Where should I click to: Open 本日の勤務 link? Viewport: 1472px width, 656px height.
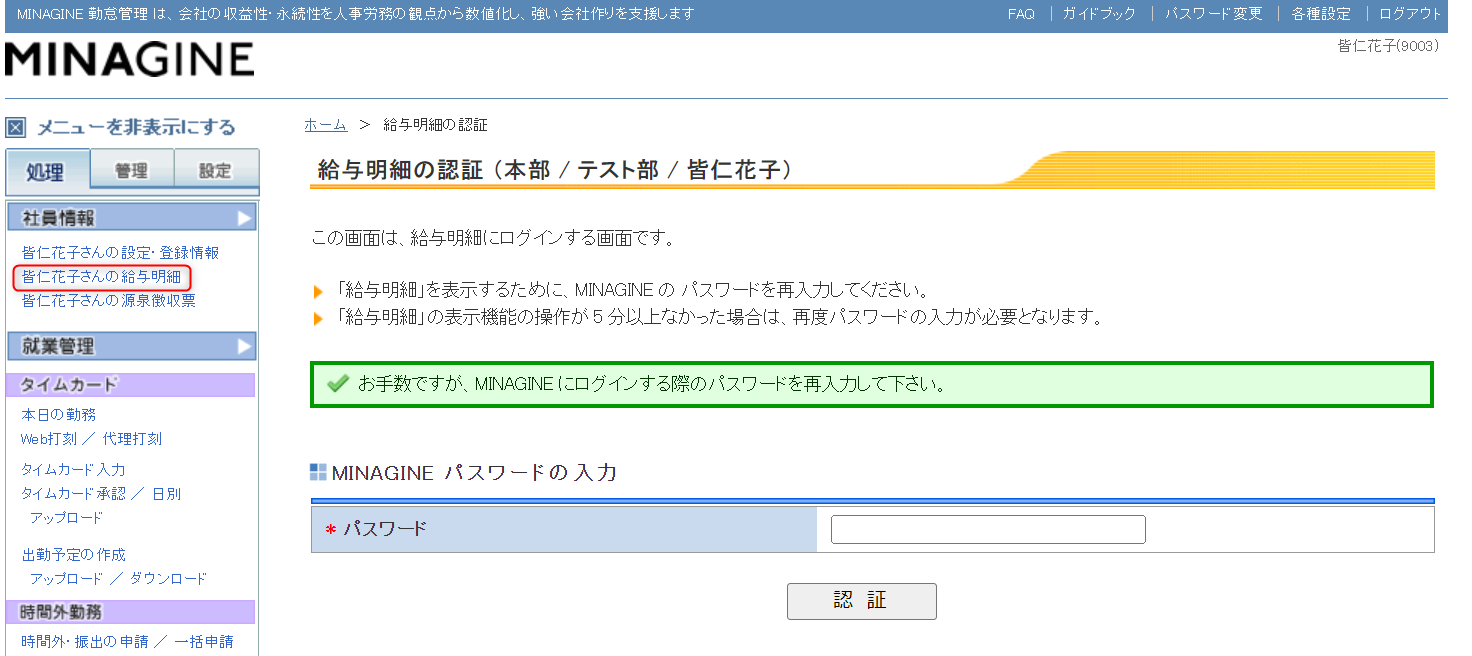(59, 415)
